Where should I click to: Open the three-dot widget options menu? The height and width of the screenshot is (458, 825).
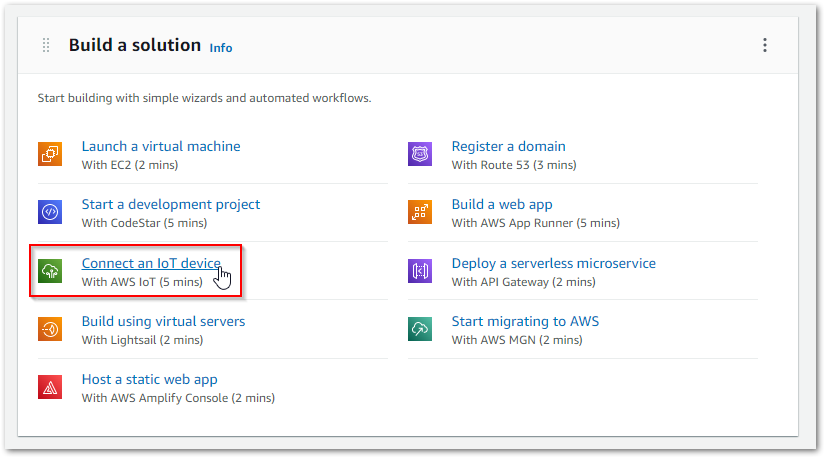[x=764, y=45]
